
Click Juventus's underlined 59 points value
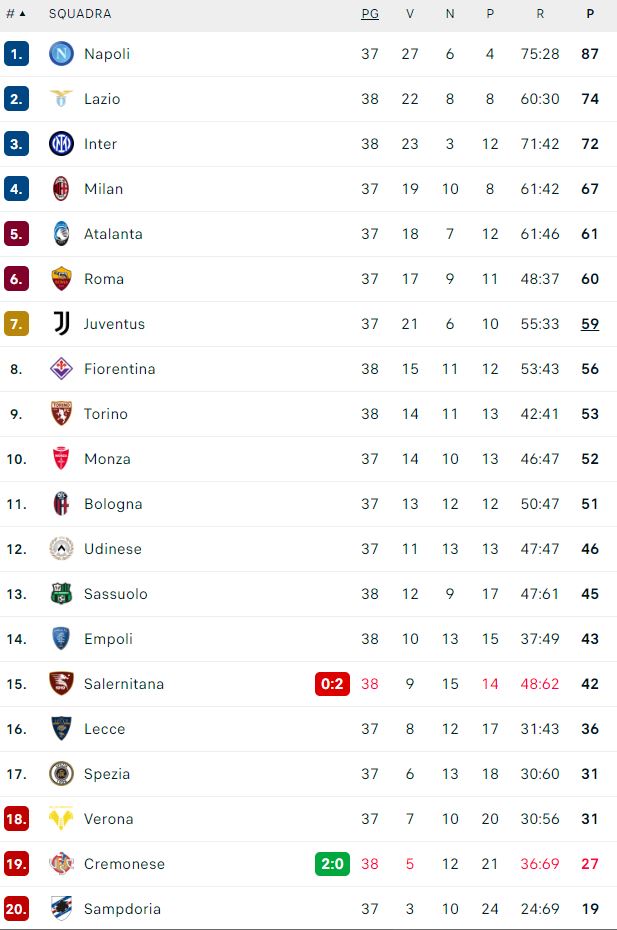(590, 324)
